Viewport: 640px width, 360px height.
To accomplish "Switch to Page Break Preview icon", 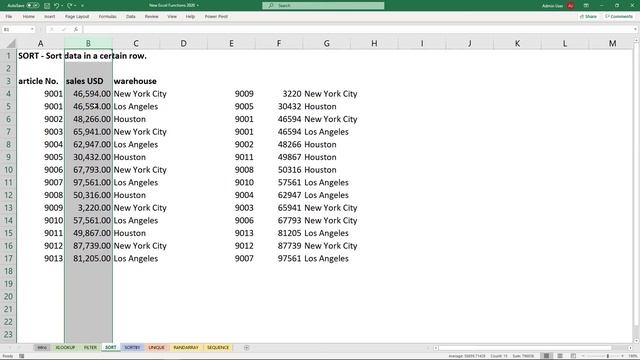I will pyautogui.click(x=573, y=356).
